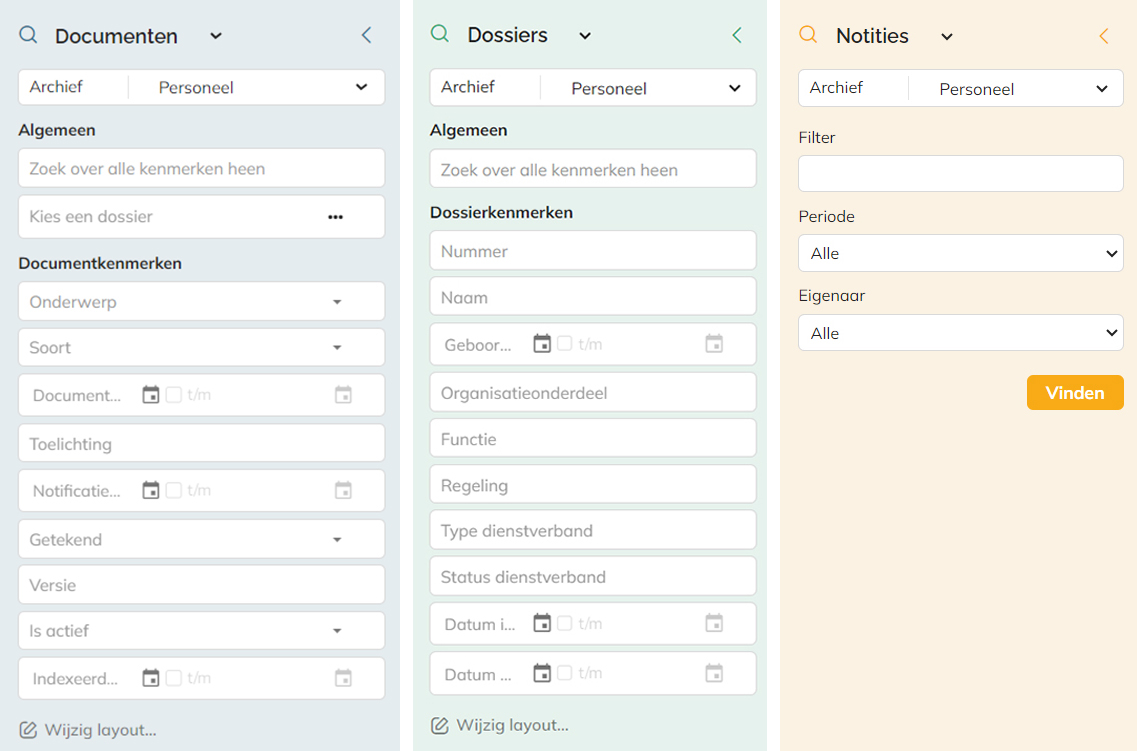Screen dimensions: 1137x751
Task: Expand the Dossiers title dropdown chevron
Action: pyautogui.click(x=584, y=36)
